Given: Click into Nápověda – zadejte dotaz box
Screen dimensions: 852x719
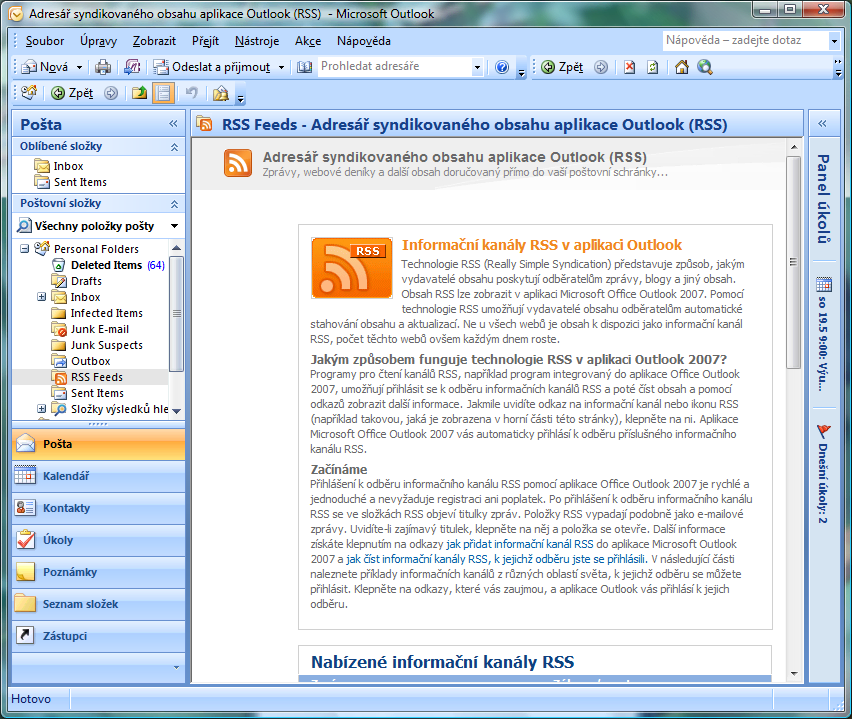Looking at the screenshot, I should click(x=744, y=40).
